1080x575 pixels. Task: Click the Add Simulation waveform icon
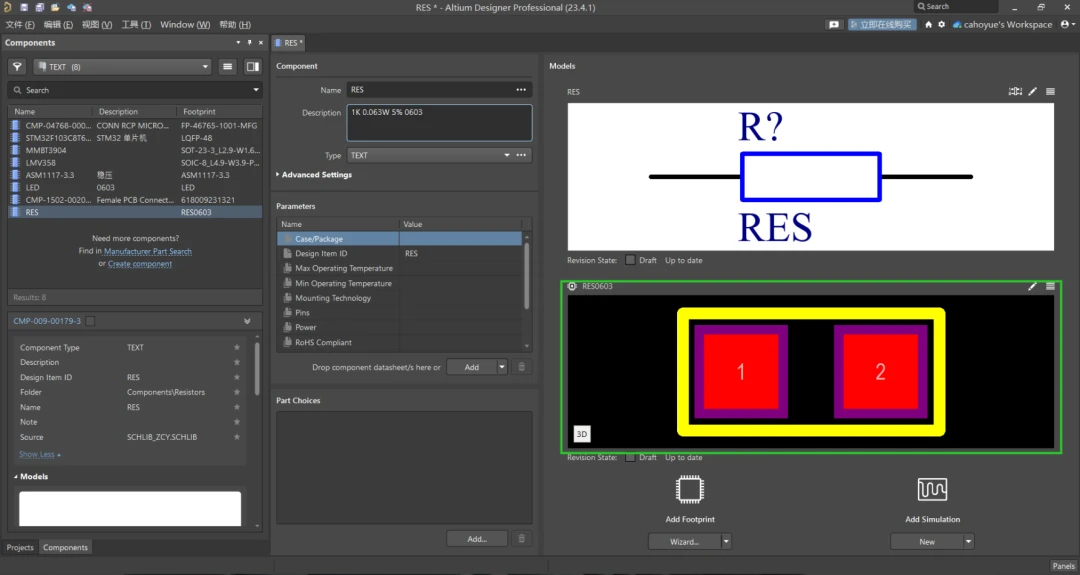coord(932,489)
